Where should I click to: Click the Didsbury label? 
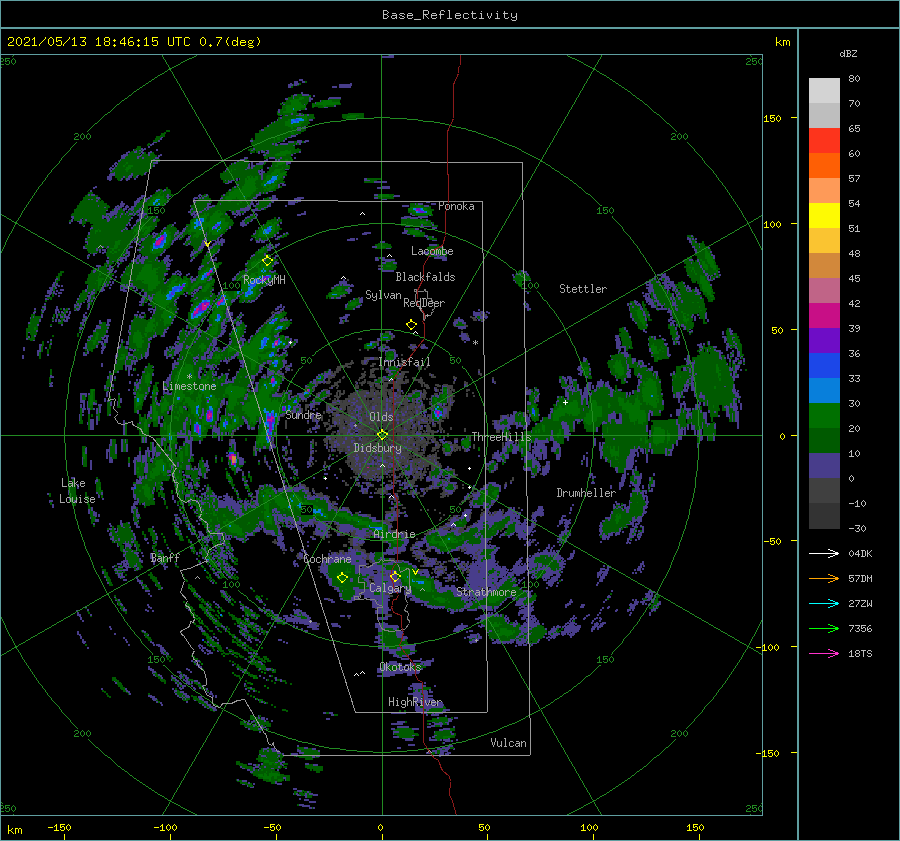pos(378,448)
